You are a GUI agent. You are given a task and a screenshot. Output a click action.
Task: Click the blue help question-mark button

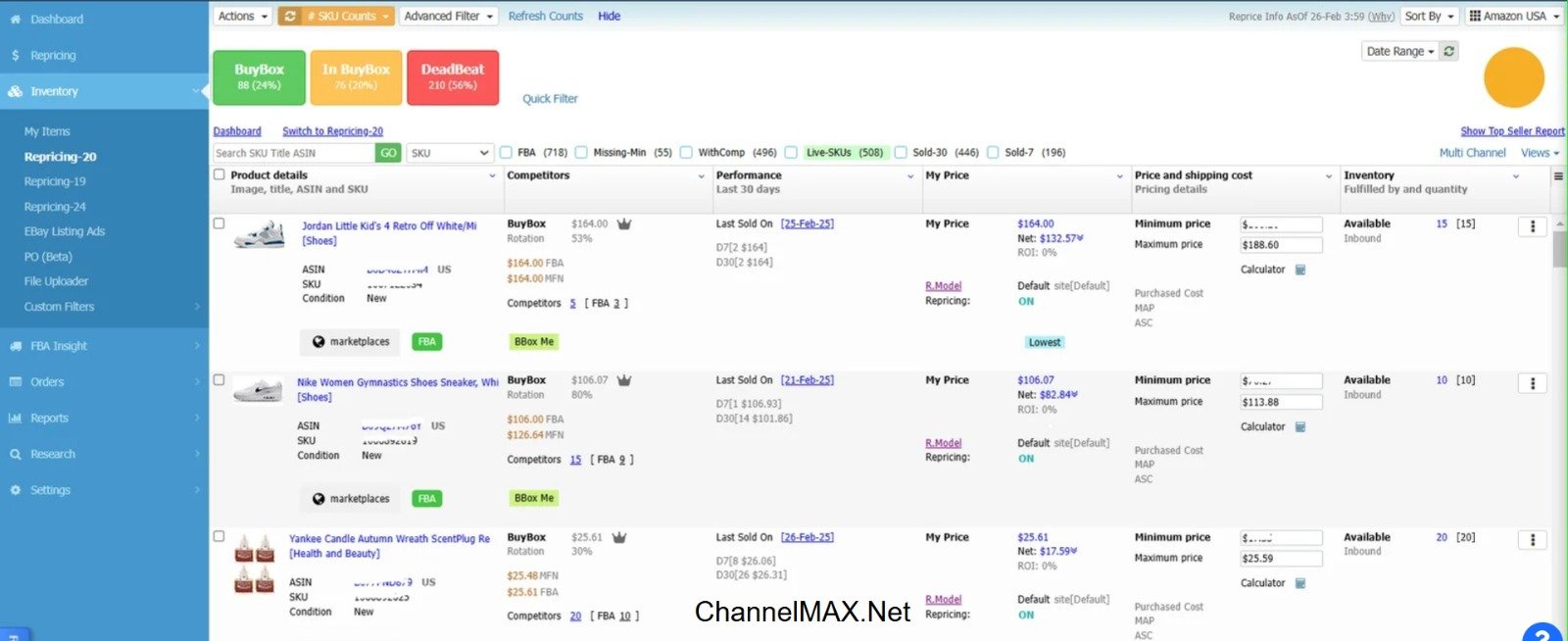point(1543,632)
